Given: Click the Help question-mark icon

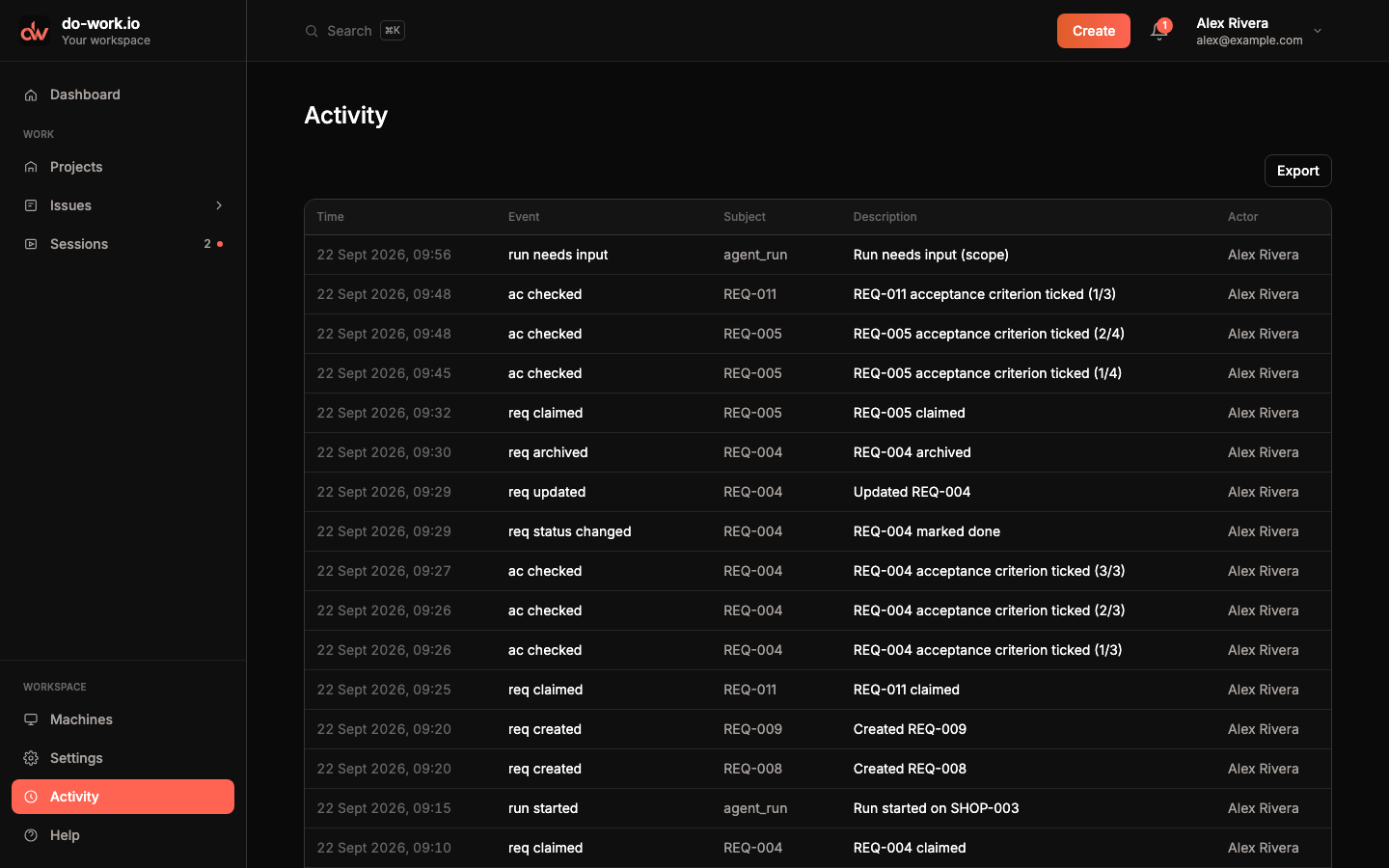Looking at the screenshot, I should (31, 835).
